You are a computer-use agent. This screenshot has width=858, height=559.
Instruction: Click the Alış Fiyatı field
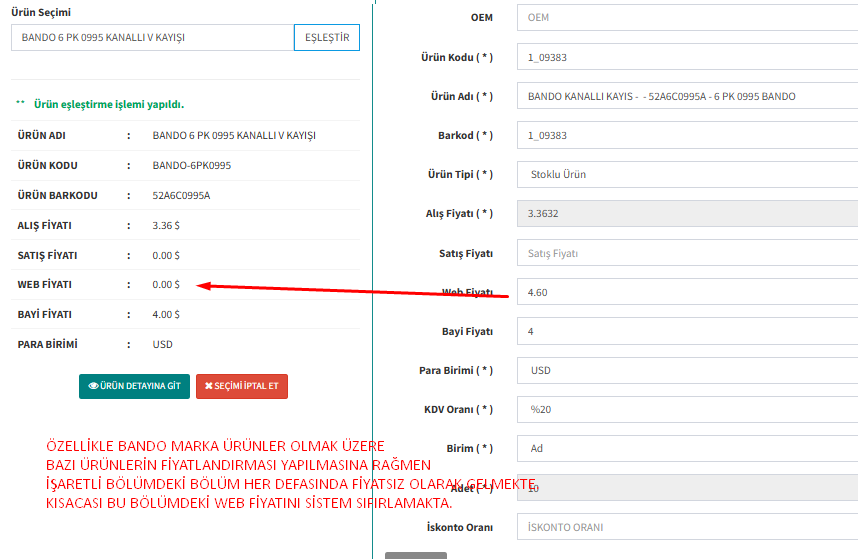pyautogui.click(x=687, y=213)
